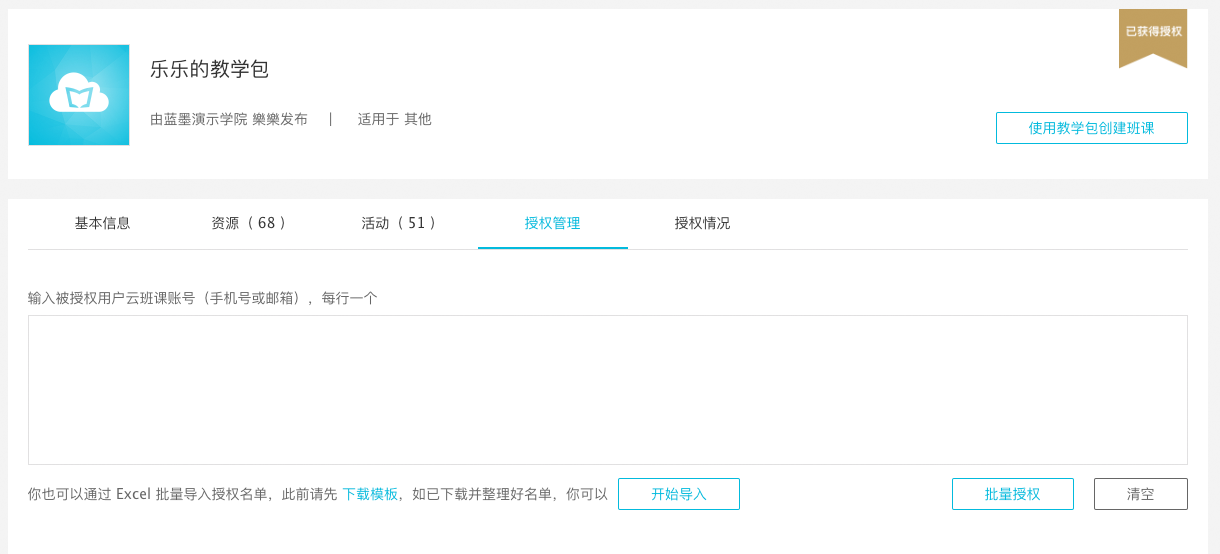Click the Excel 批量导入授权名单 hint text

click(318, 494)
